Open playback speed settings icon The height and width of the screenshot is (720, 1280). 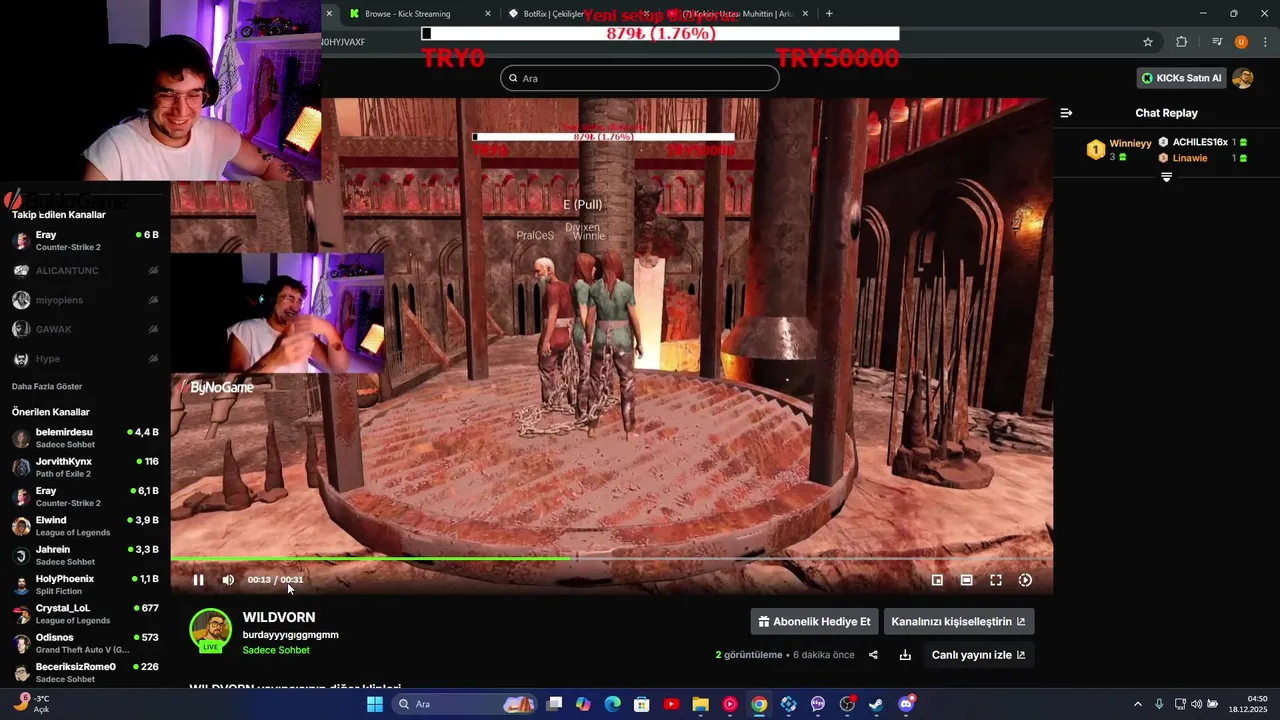[1025, 580]
